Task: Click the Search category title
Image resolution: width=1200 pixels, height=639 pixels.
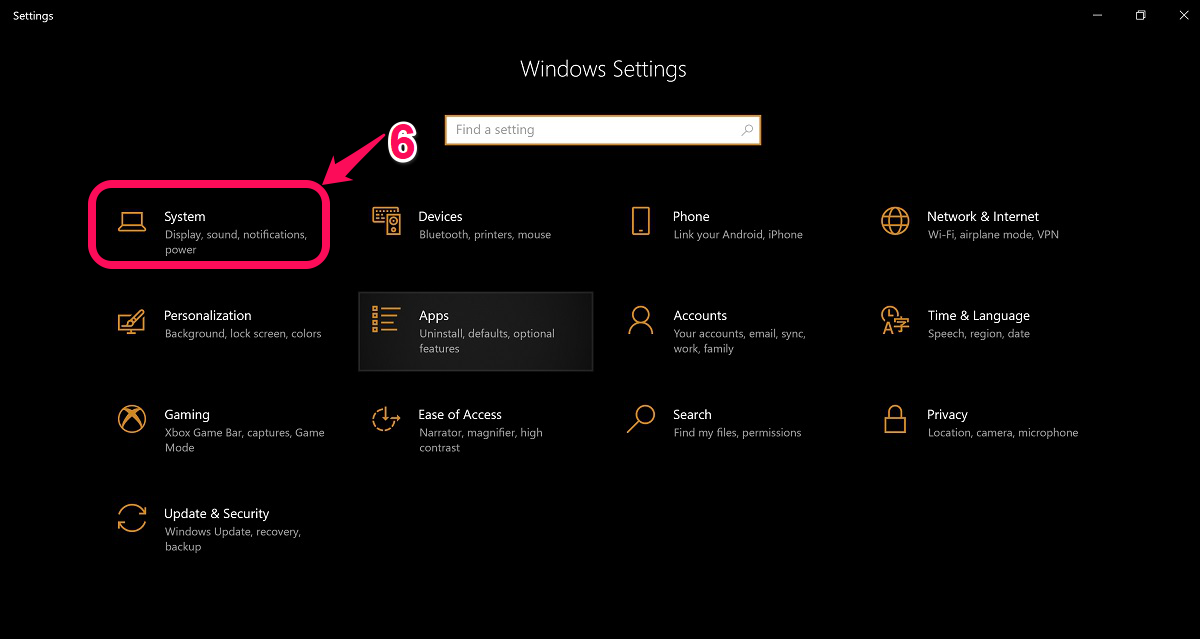Action: click(x=692, y=414)
